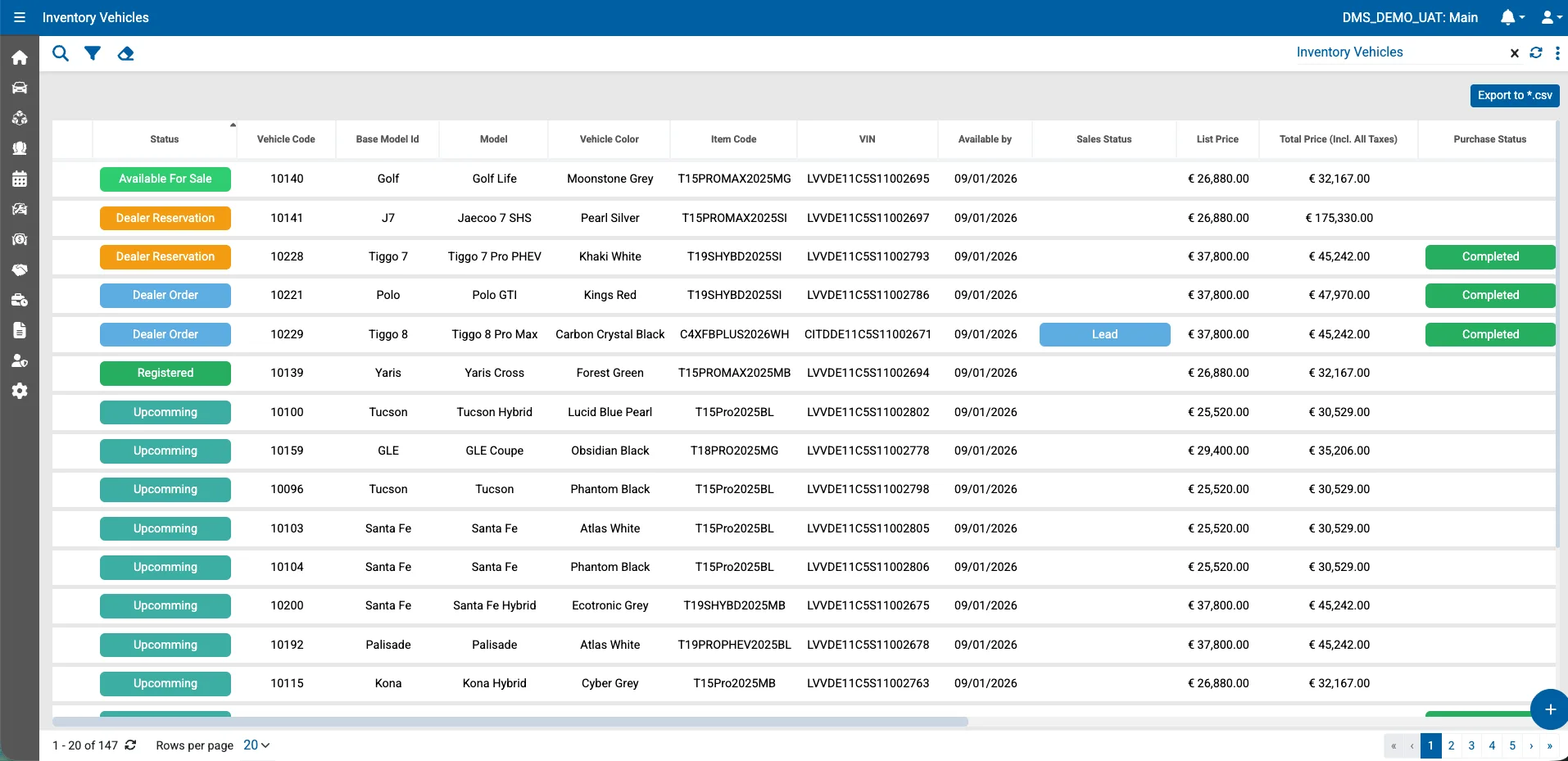Open the document reports sidebar icon
The image size is (1568, 761).
tap(20, 330)
